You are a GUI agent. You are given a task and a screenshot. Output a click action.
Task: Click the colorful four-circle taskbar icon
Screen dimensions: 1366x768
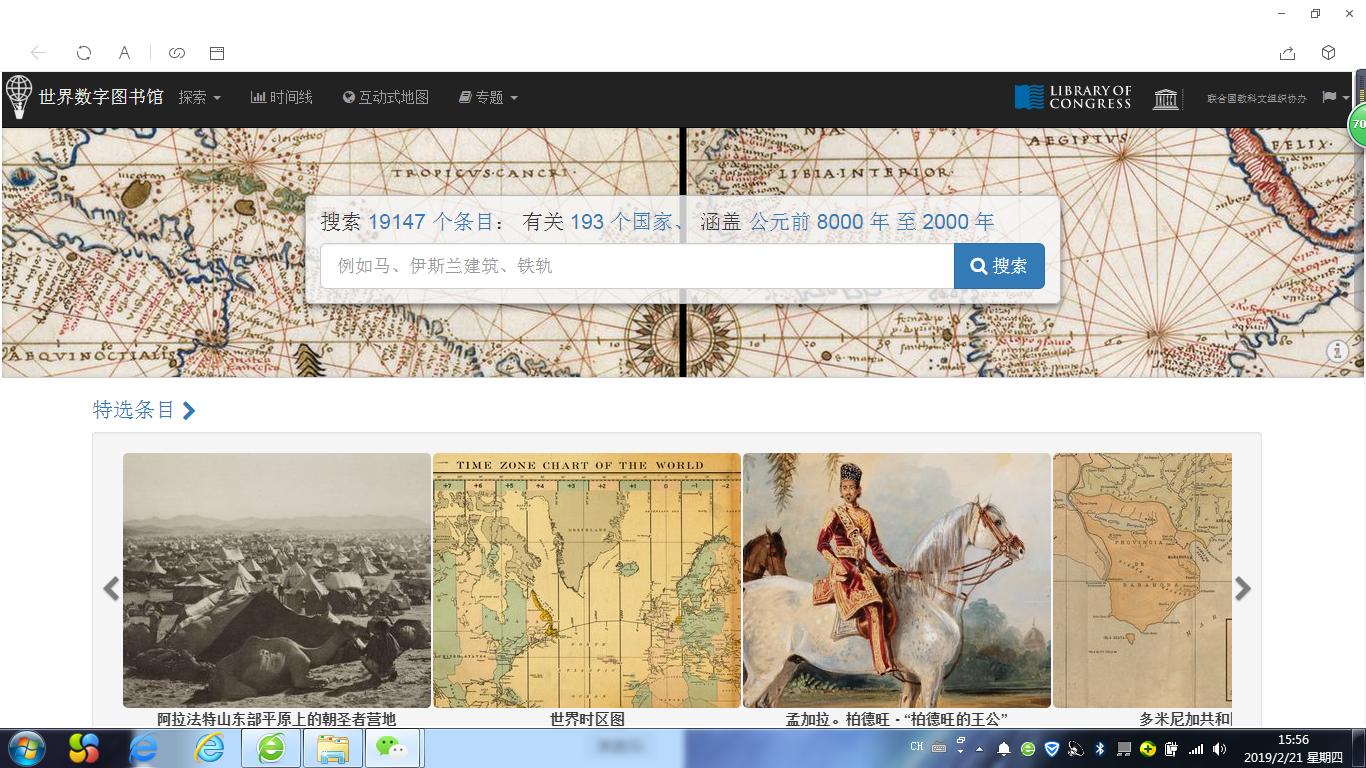click(x=84, y=748)
